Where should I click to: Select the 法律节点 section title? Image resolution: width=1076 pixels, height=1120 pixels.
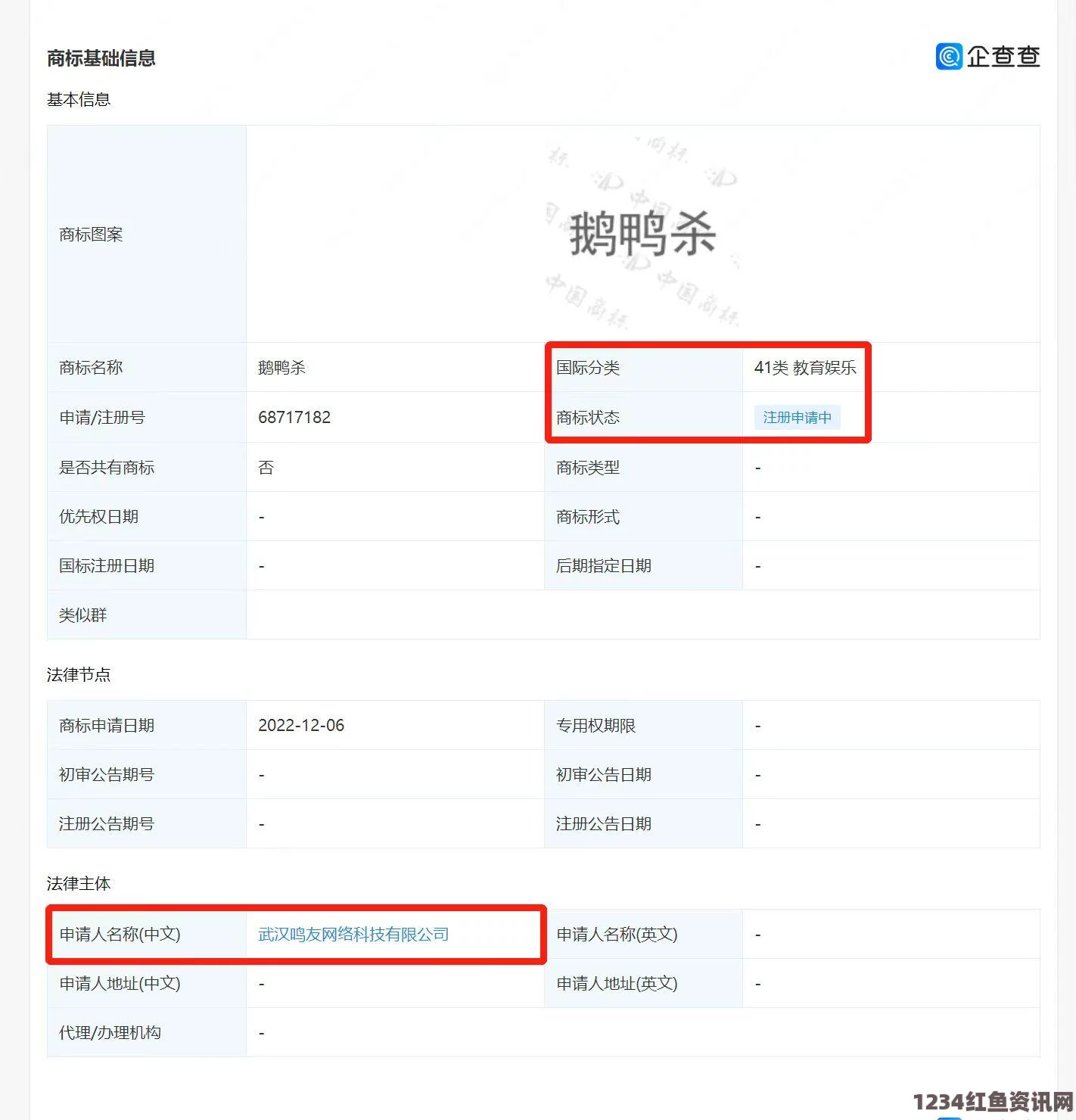point(79,675)
